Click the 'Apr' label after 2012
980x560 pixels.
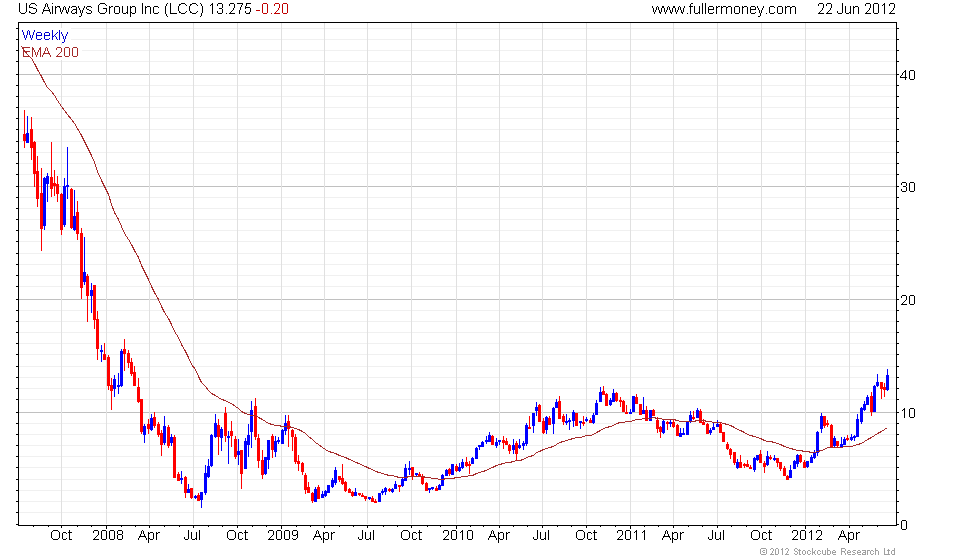pos(849,536)
